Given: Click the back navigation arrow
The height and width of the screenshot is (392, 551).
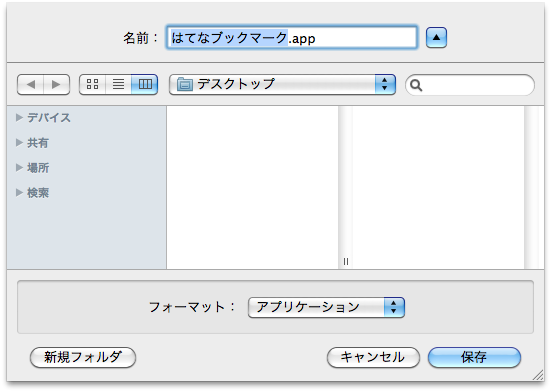Looking at the screenshot, I should tap(31, 85).
